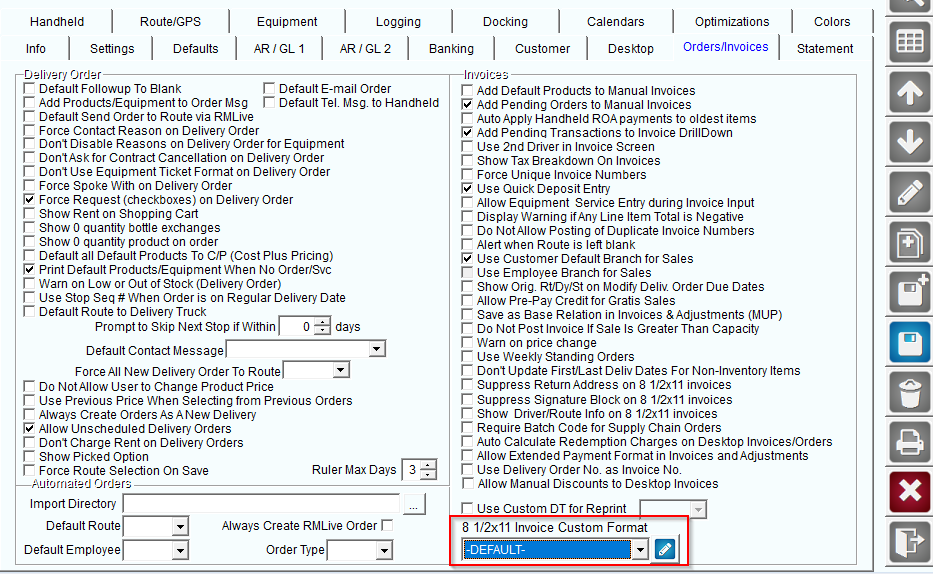Toggle Add Pending Orders to Manual Invoices
This screenshot has height=574, width=933.
point(467,105)
